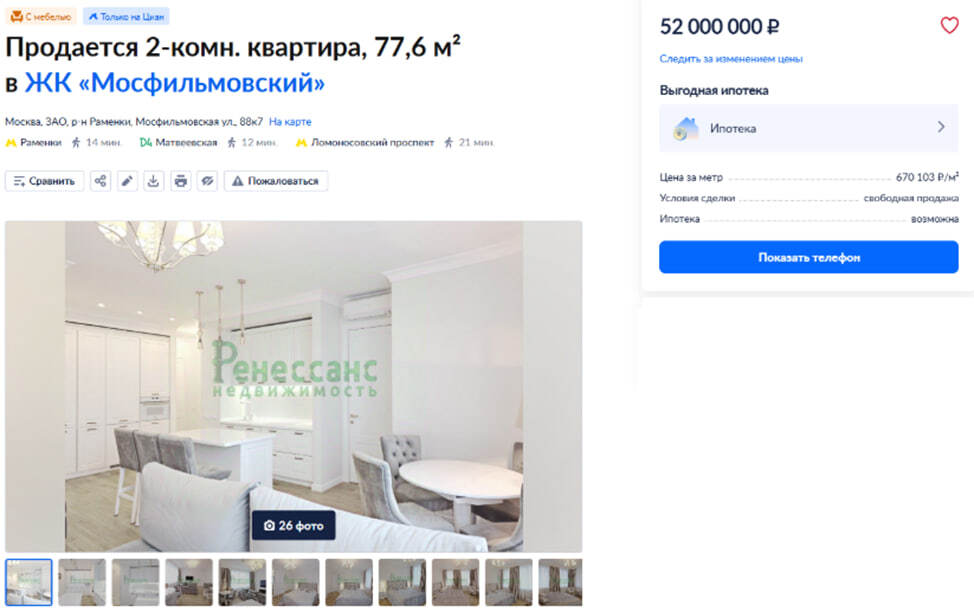974x612 pixels.
Task: Download the listing via download icon
Action: [153, 181]
